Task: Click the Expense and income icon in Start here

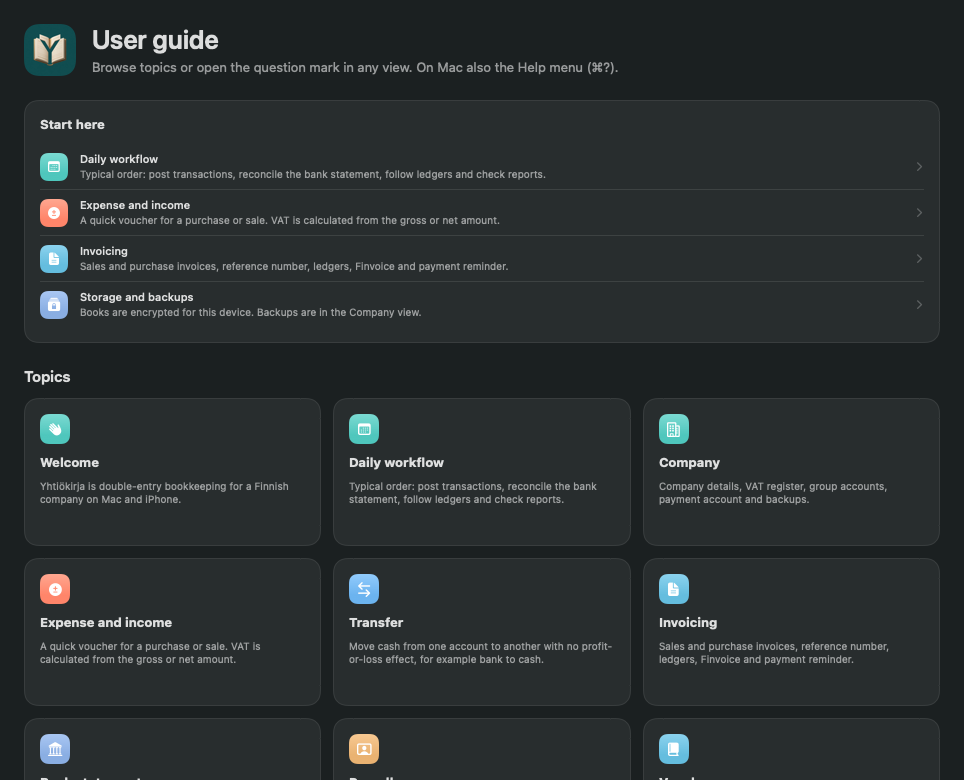Action: pos(54,213)
